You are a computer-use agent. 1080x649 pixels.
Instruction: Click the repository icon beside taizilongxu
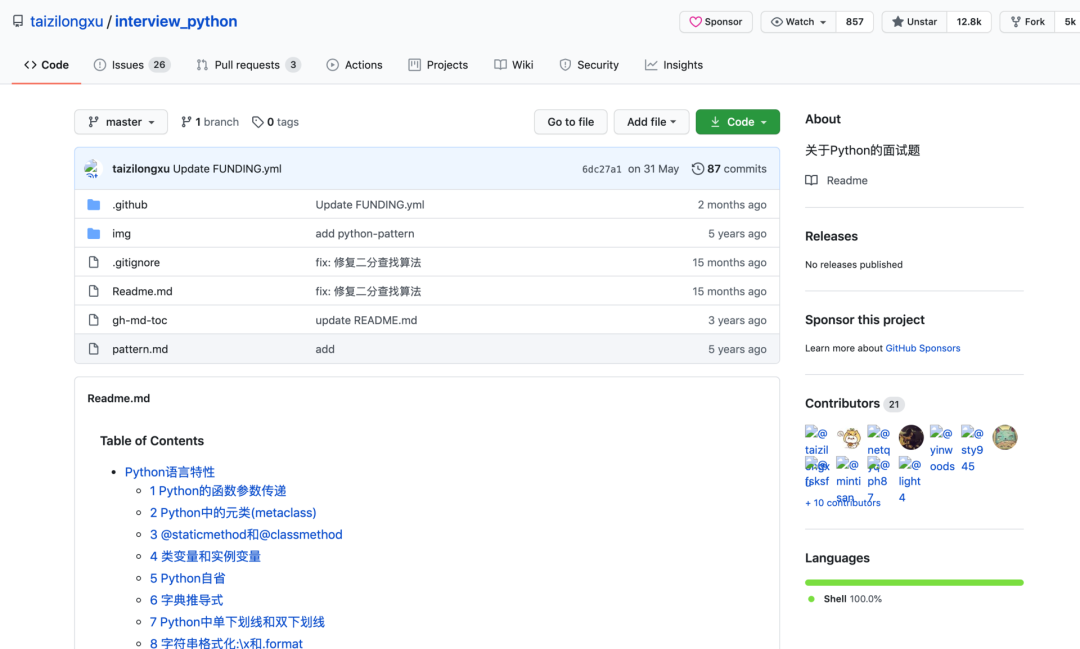click(18, 21)
